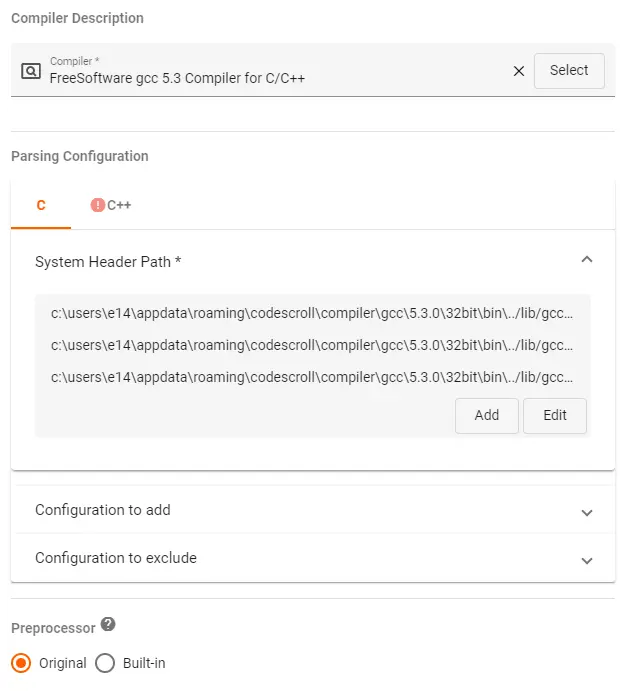Click the compiler search magnifier icon
Screen dimensions: 624x691
(31, 71)
